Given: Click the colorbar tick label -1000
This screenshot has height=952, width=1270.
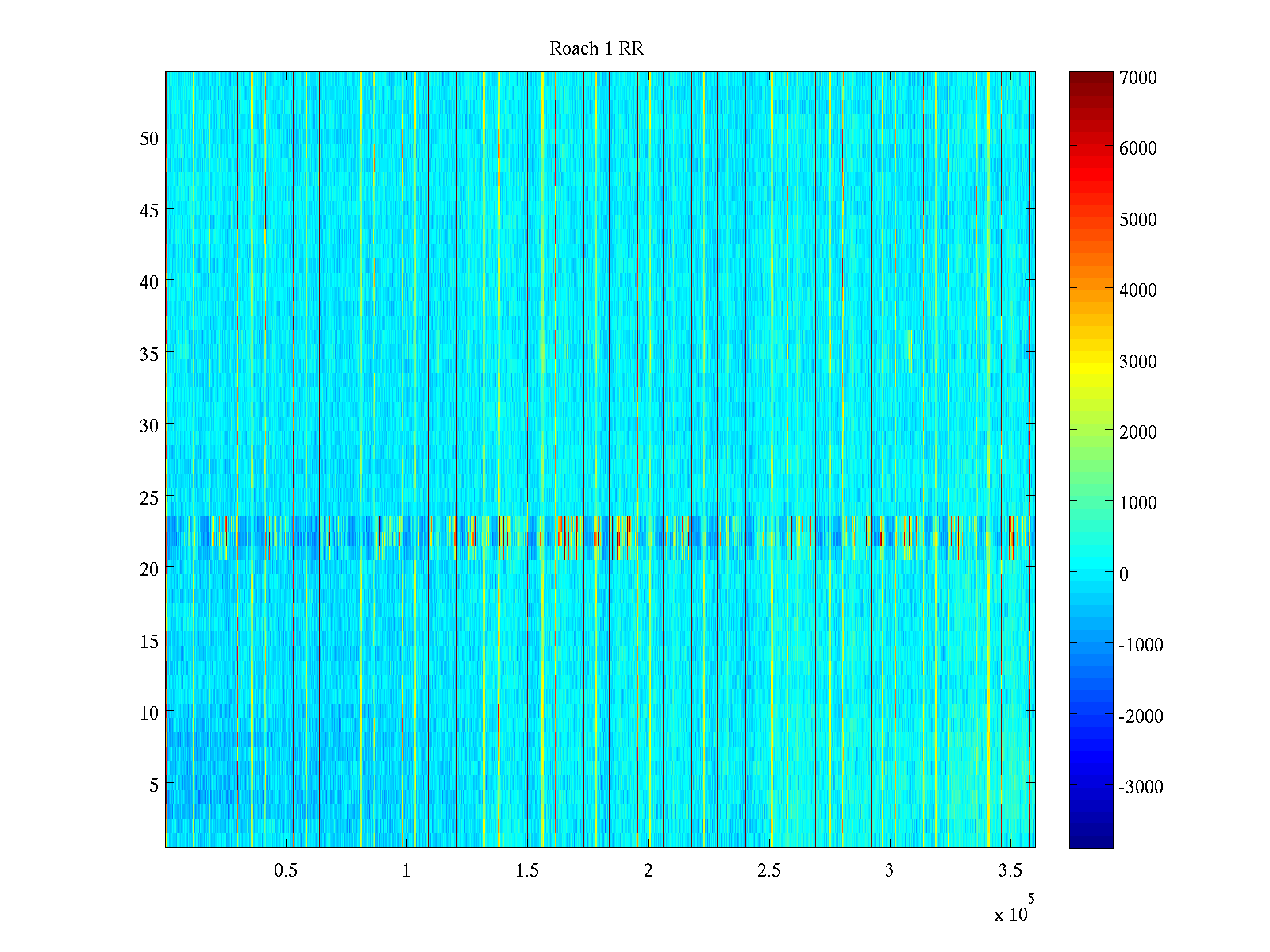Looking at the screenshot, I should [x=1139, y=645].
